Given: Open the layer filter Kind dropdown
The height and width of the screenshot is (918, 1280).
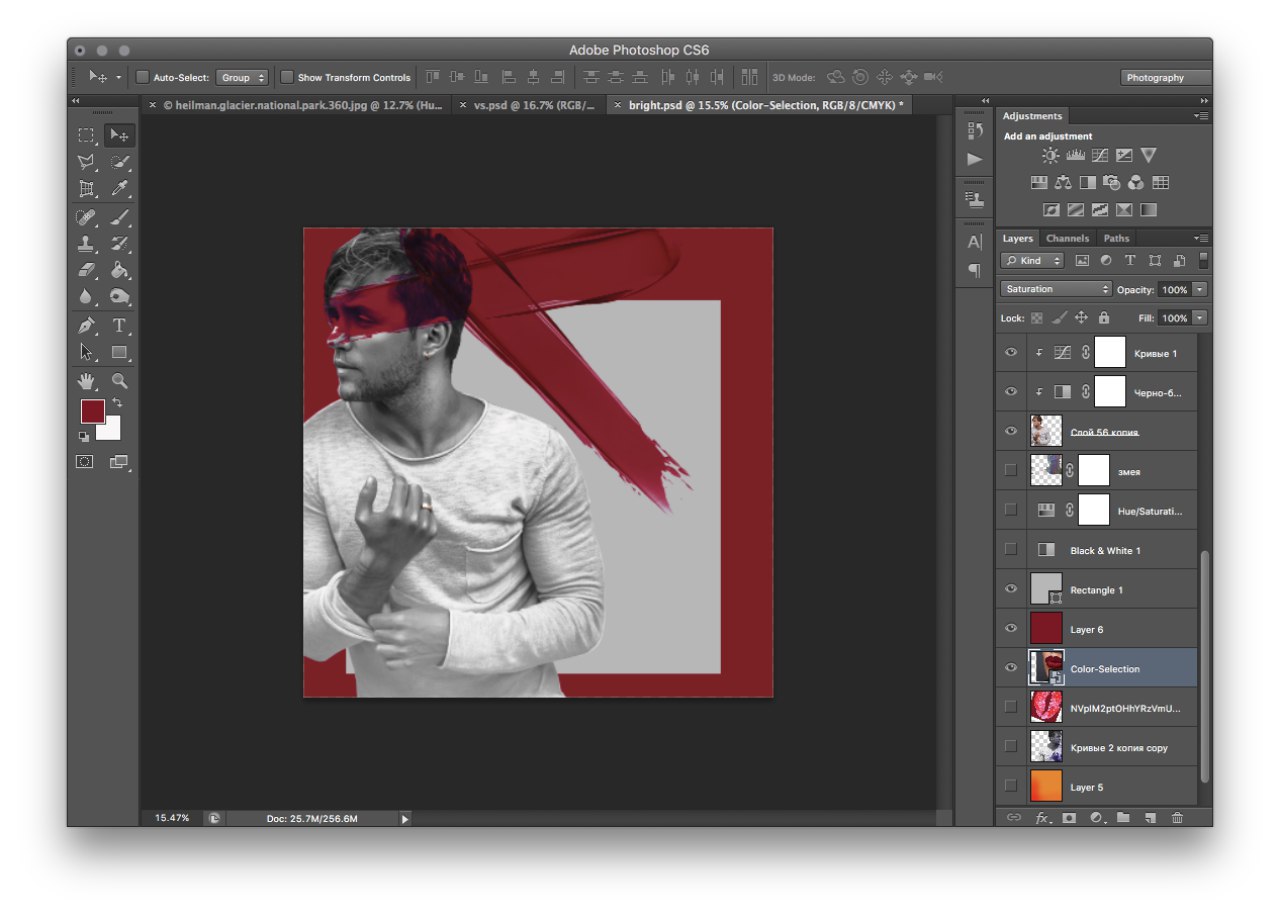Looking at the screenshot, I should pyautogui.click(x=1034, y=260).
